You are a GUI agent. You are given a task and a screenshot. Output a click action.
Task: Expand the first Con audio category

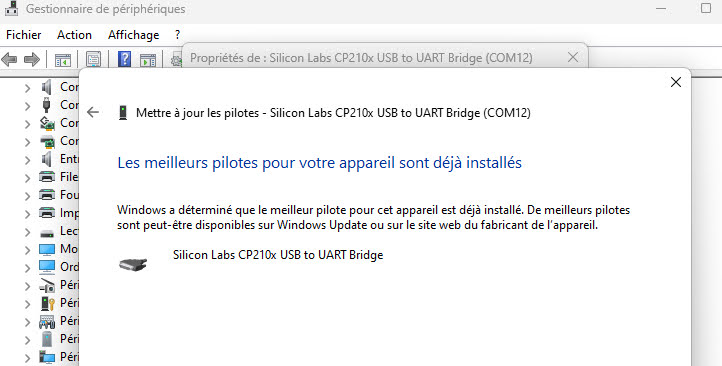(28, 87)
